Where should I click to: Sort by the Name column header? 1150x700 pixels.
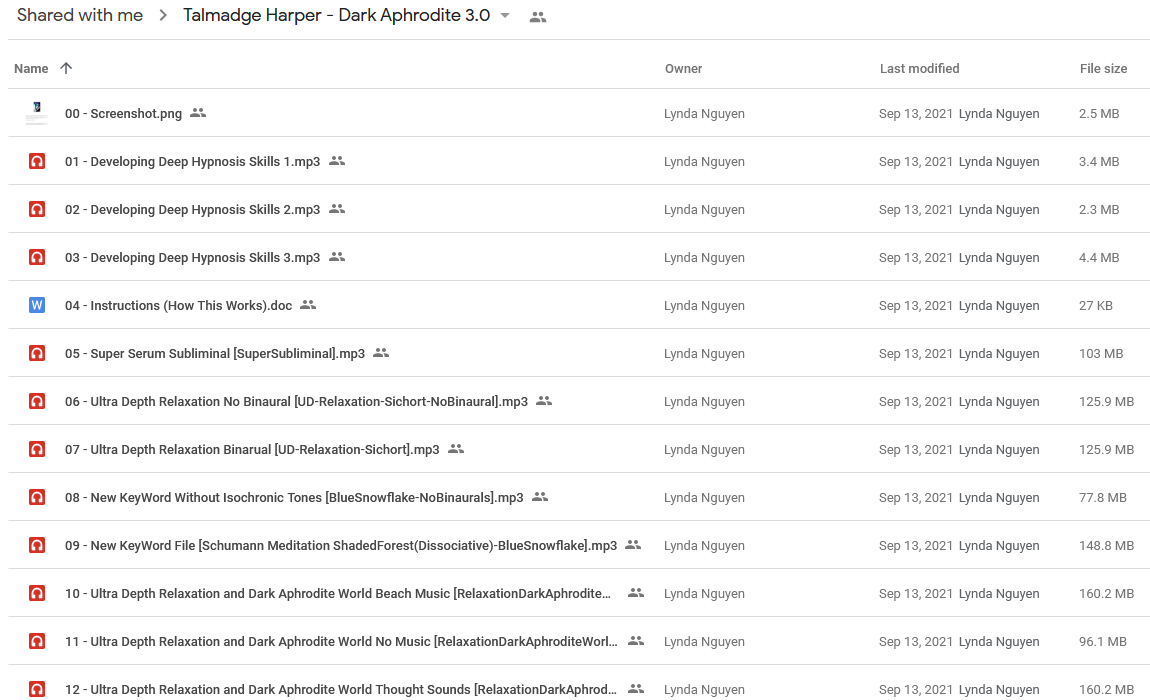click(31, 68)
